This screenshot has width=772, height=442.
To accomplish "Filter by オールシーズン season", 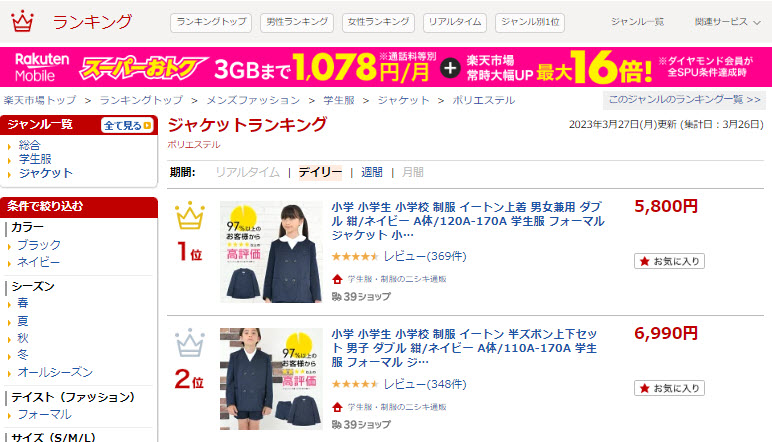I will [55, 373].
